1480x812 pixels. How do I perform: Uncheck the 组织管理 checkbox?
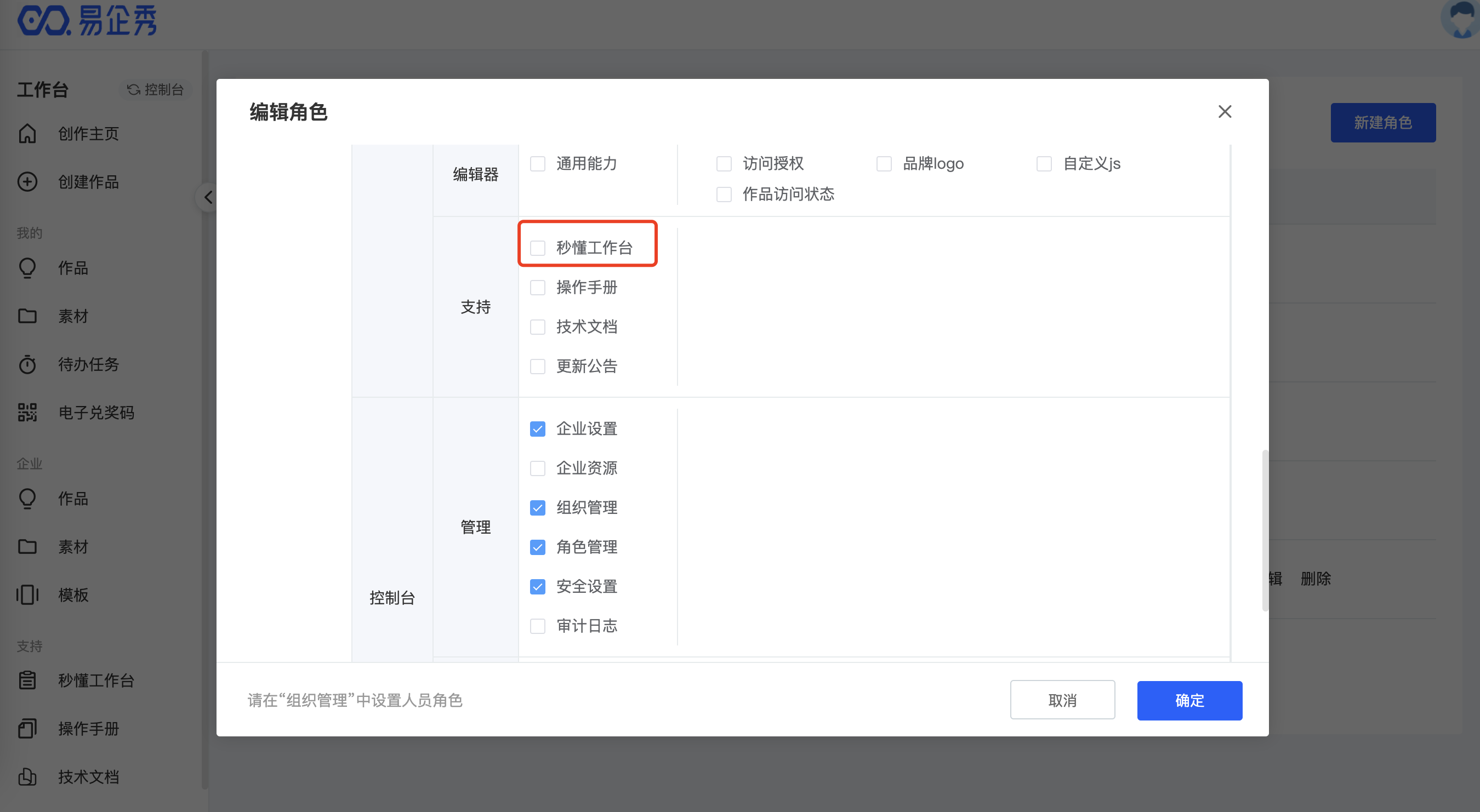537,508
